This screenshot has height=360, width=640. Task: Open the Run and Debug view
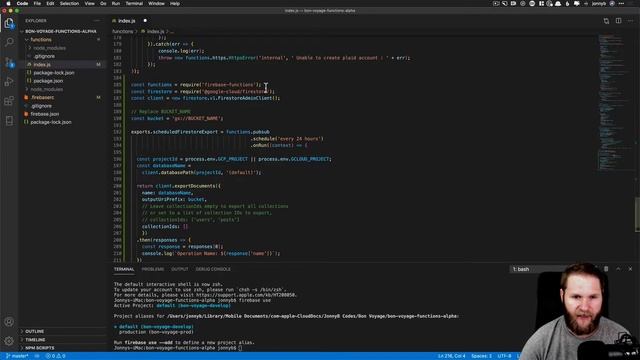click(9, 82)
